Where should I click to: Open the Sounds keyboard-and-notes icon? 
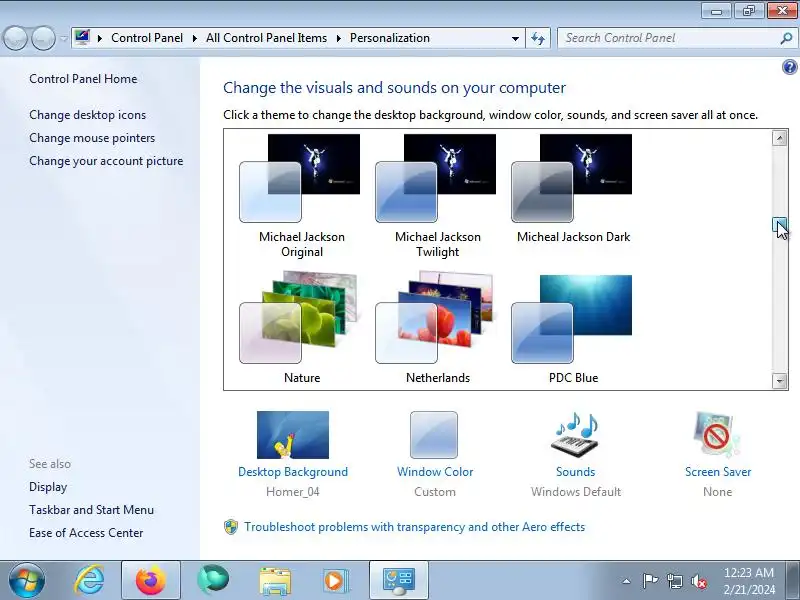[x=575, y=435]
